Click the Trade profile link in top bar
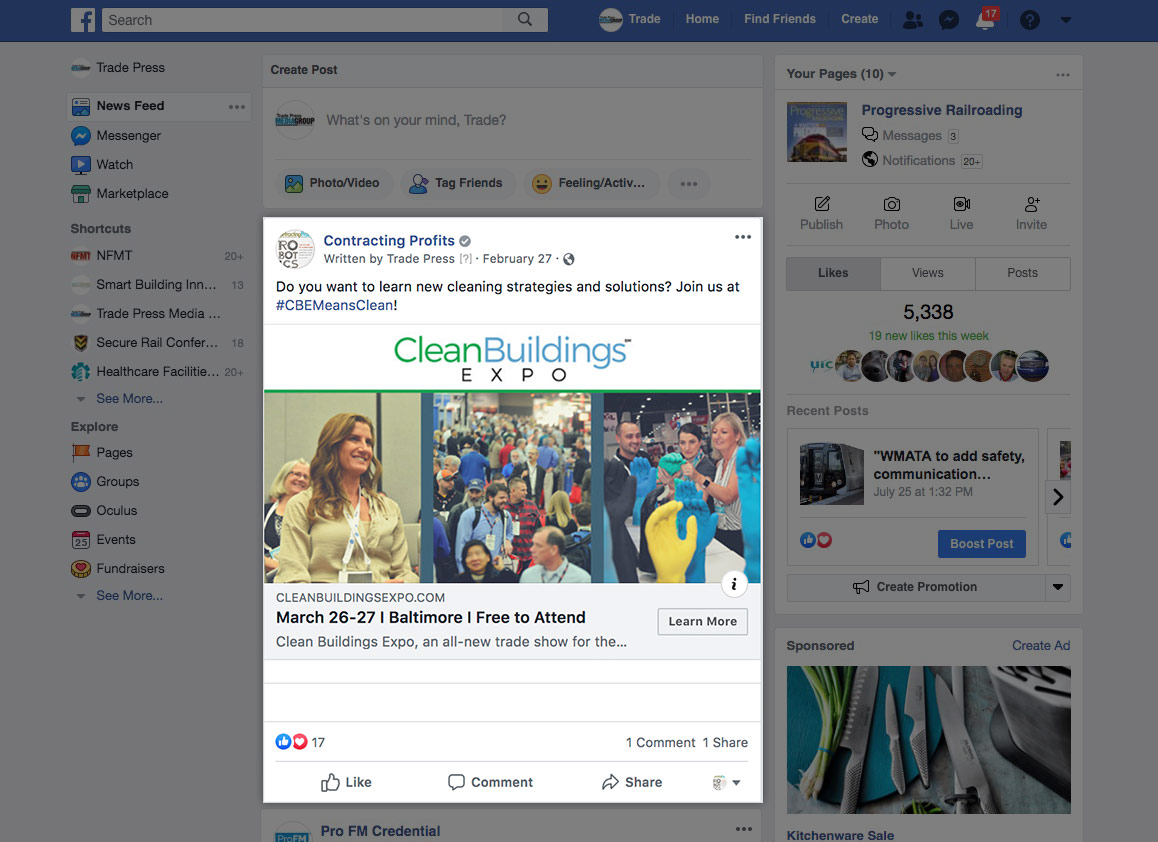Viewport: 1158px width, 842px height. (629, 19)
